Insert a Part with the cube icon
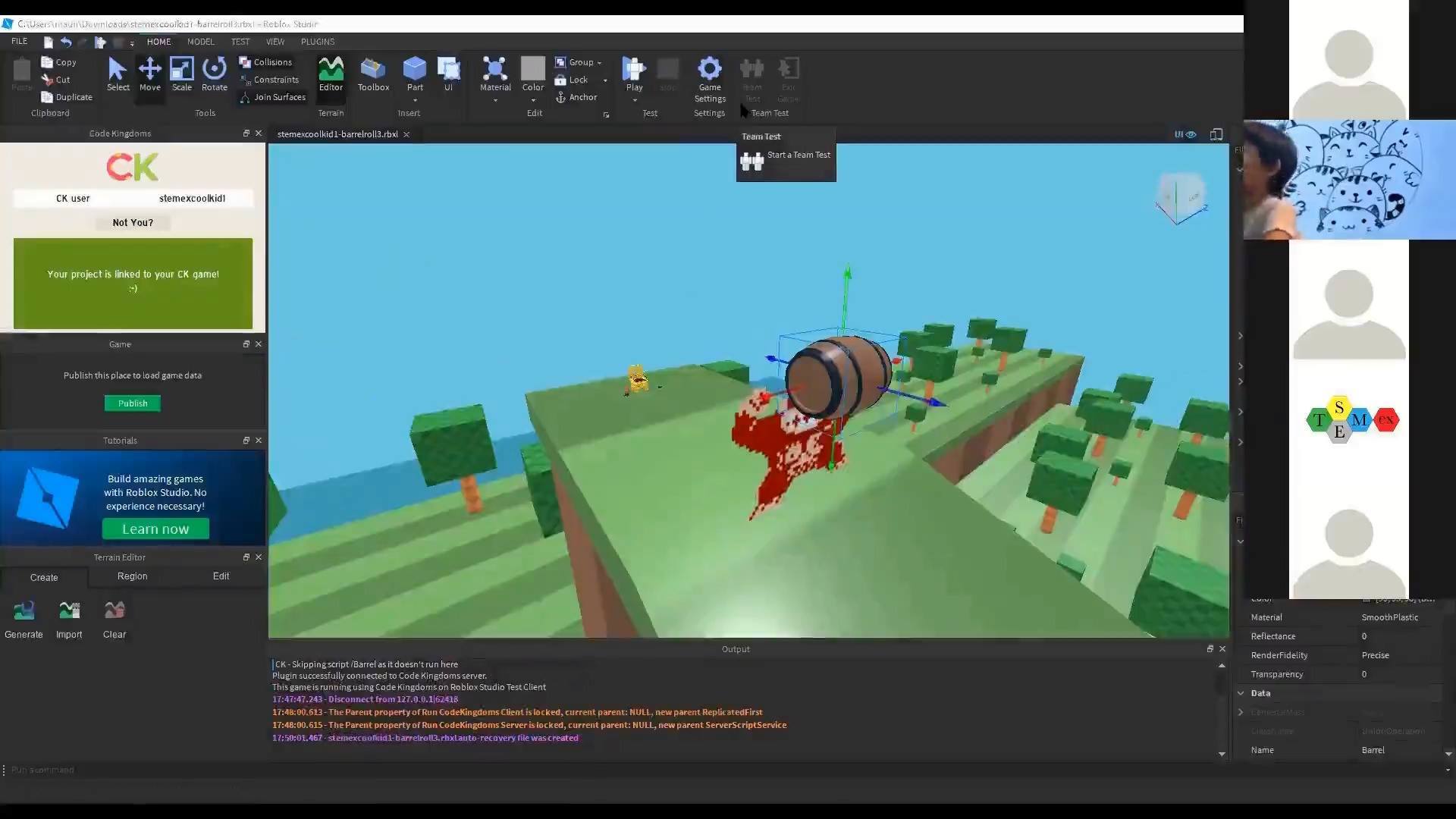 (x=415, y=69)
